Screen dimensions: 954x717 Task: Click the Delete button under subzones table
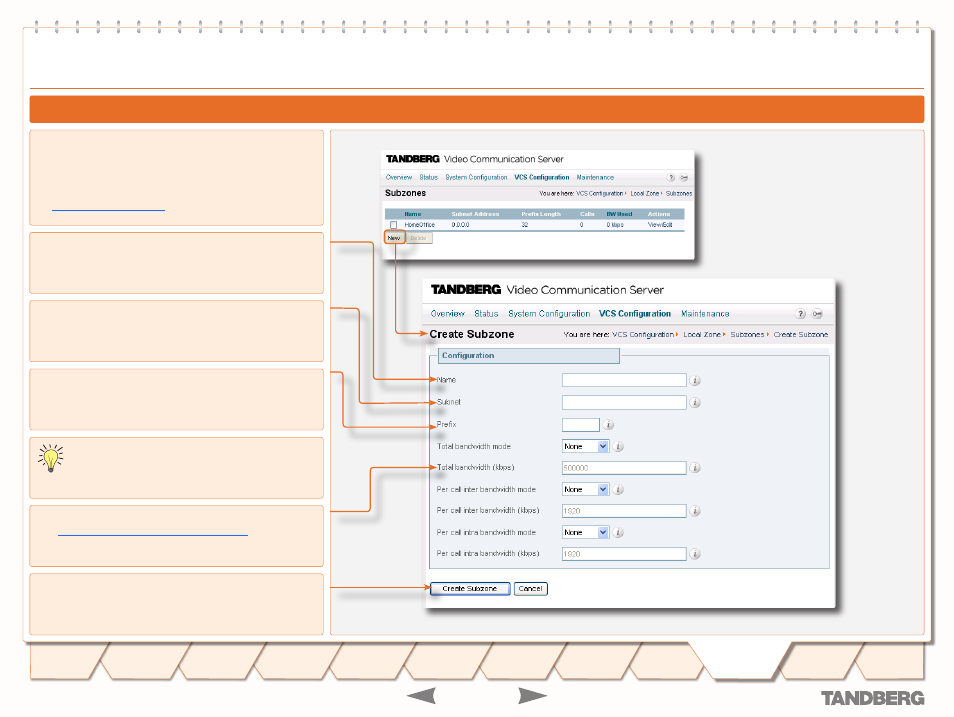(419, 238)
